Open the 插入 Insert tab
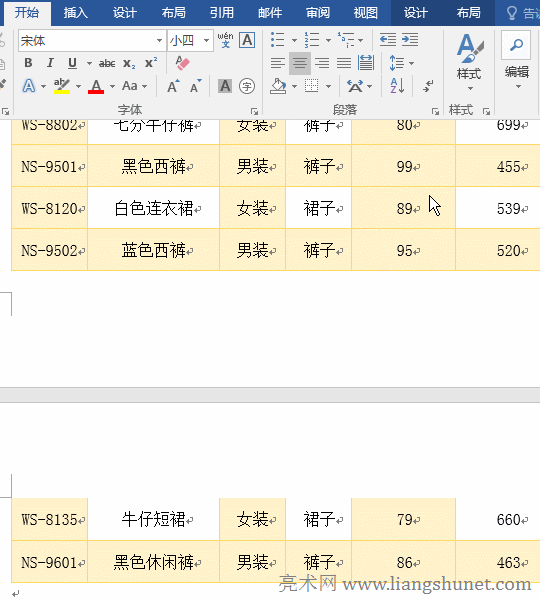540x600 pixels. click(75, 13)
